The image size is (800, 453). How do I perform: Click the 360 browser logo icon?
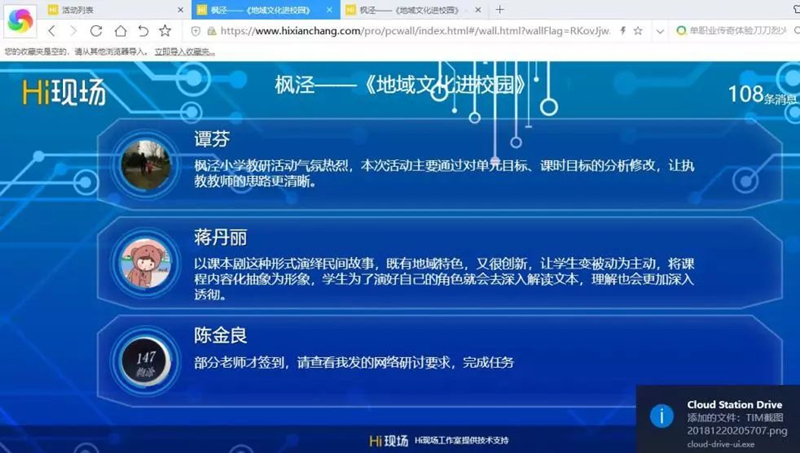point(20,20)
